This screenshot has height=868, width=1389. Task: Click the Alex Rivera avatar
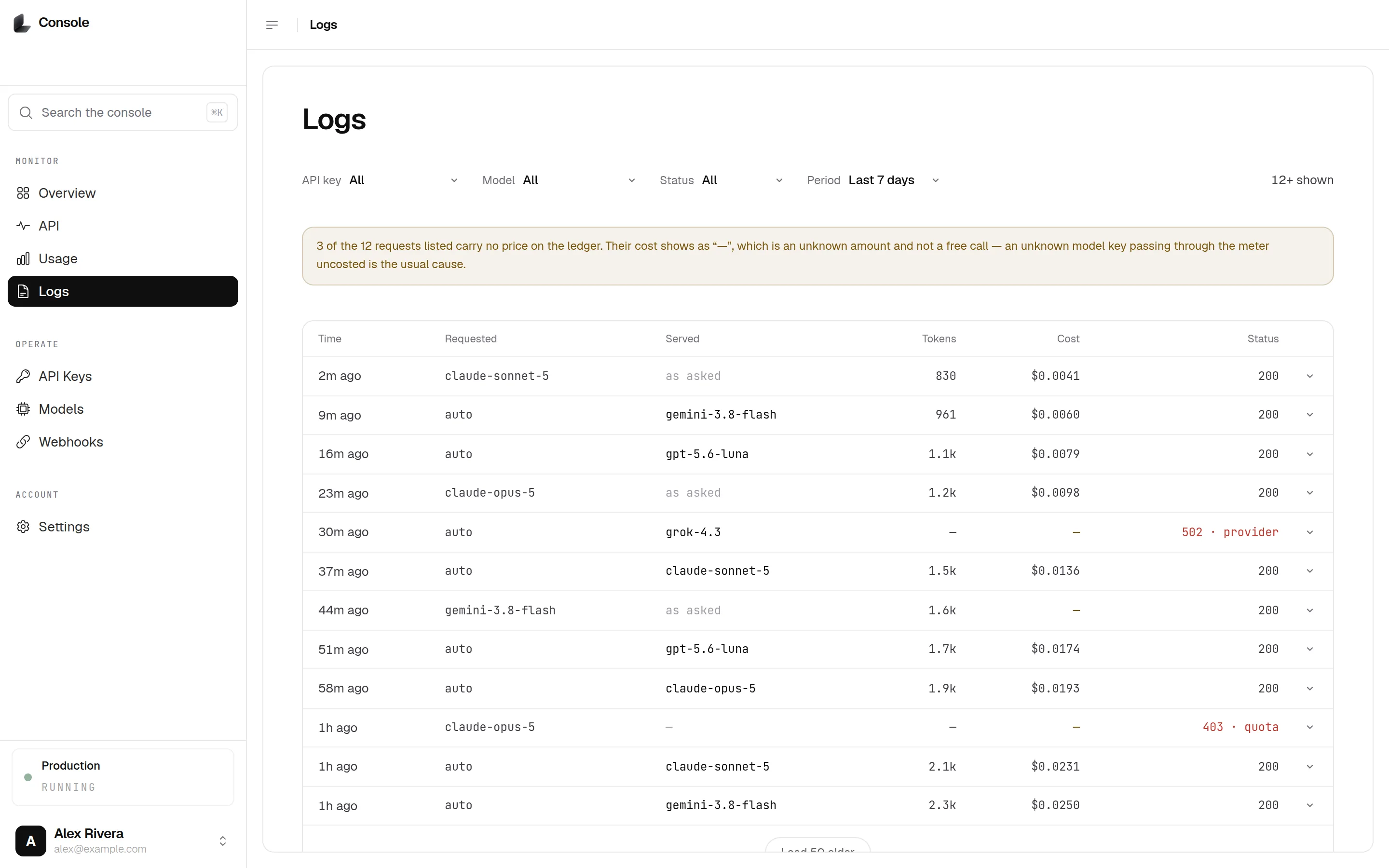click(31, 841)
